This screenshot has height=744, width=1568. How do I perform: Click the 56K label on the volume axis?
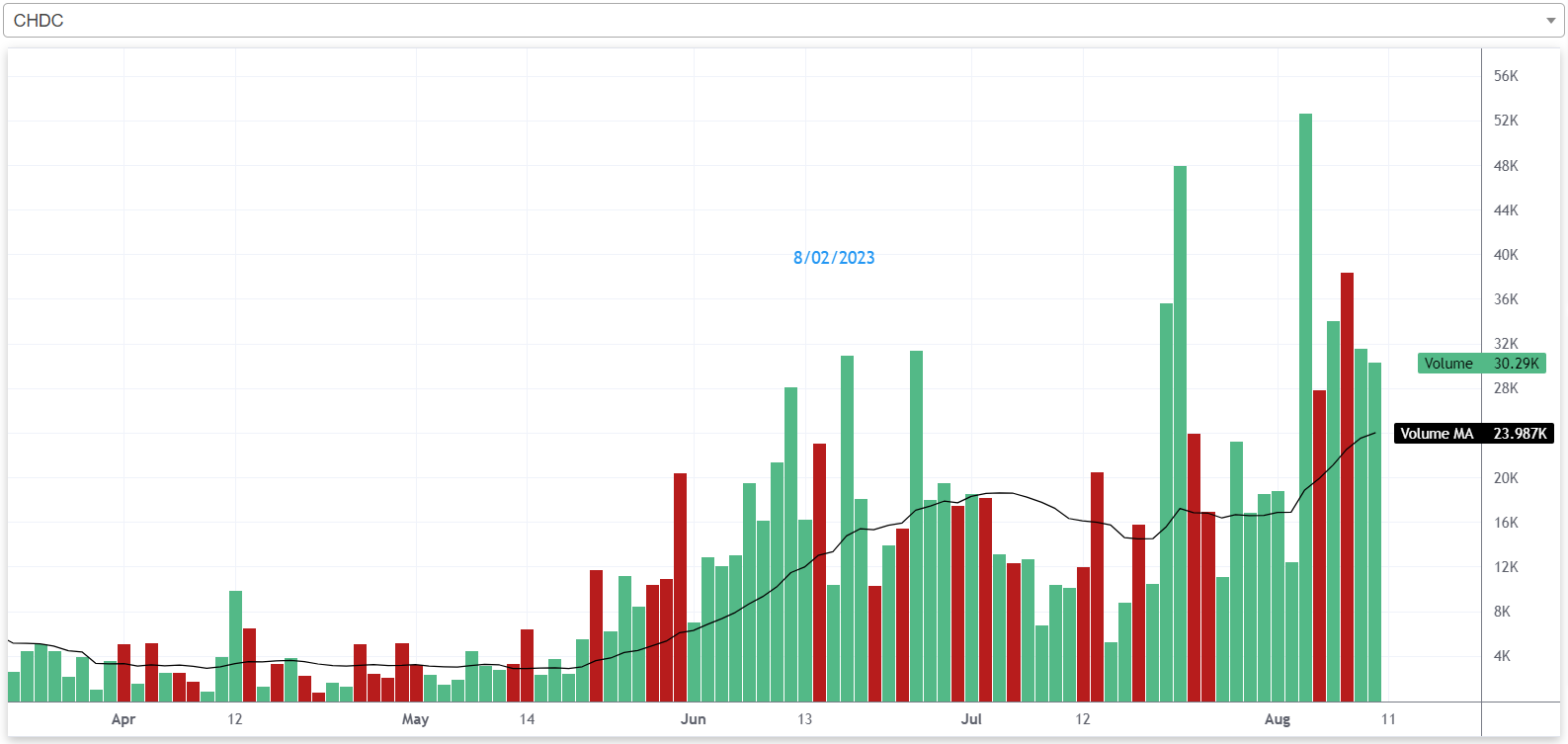click(1506, 76)
